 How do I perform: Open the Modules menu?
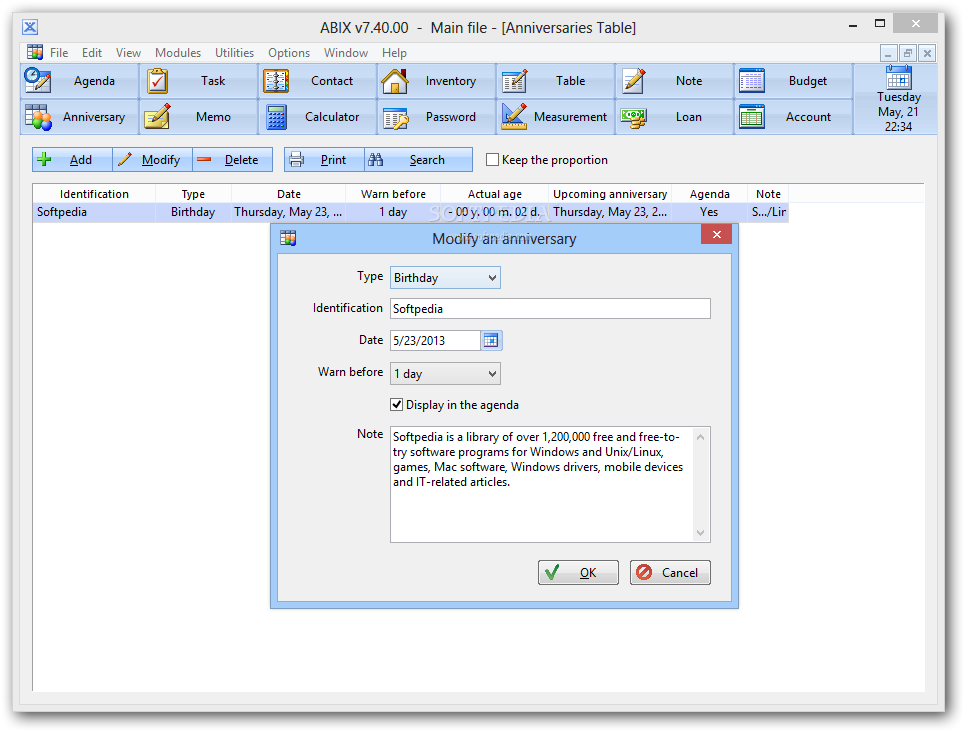(178, 53)
